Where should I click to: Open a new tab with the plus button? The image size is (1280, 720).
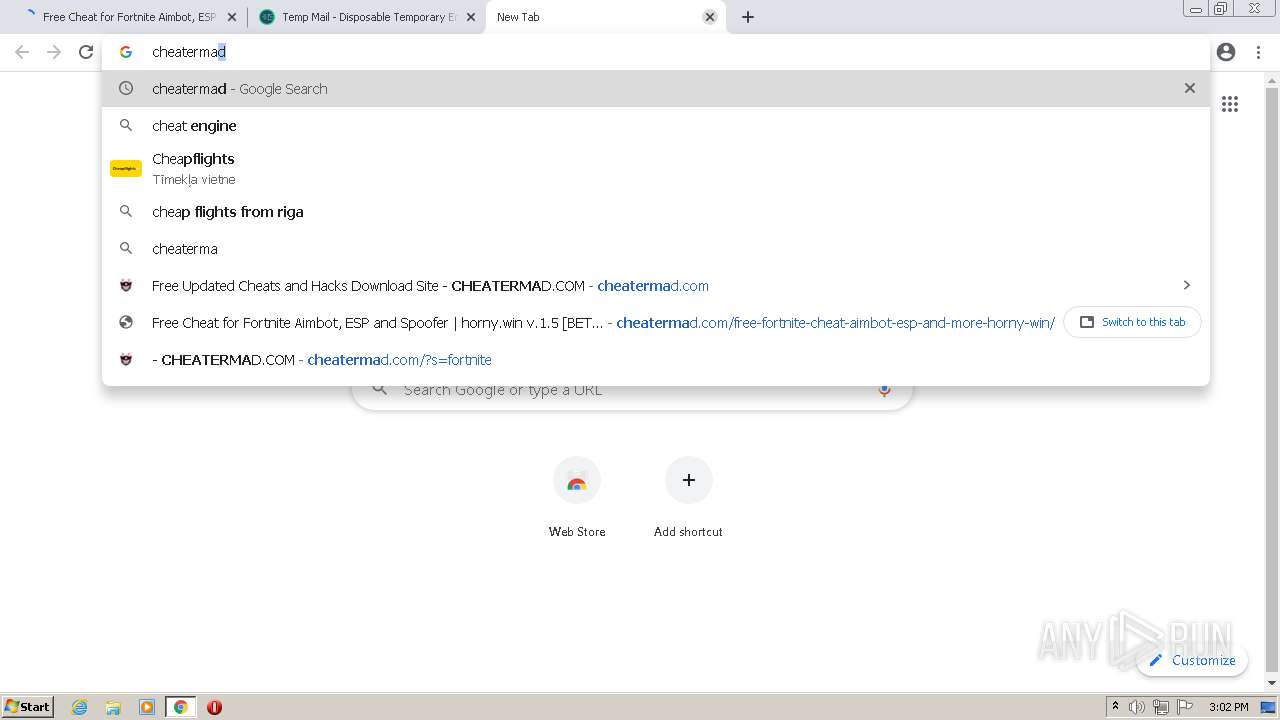[x=748, y=17]
